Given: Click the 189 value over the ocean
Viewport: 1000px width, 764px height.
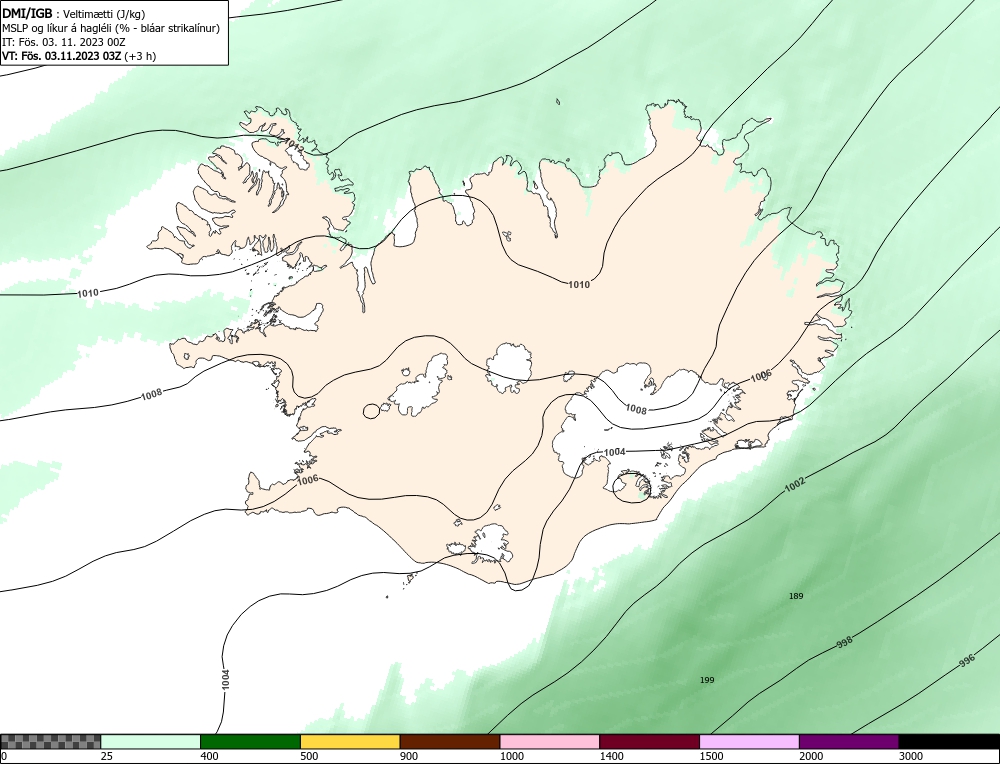Looking at the screenshot, I should [796, 596].
